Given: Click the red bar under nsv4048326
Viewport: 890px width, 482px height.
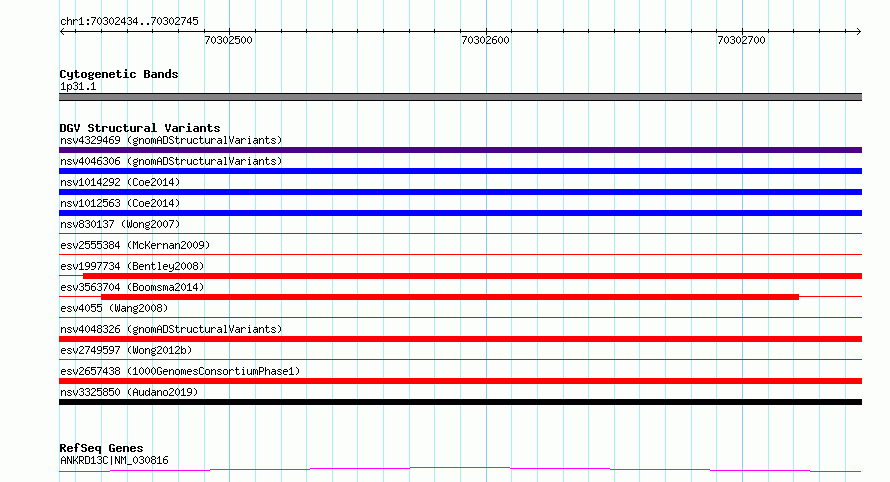Looking at the screenshot, I should [460, 339].
